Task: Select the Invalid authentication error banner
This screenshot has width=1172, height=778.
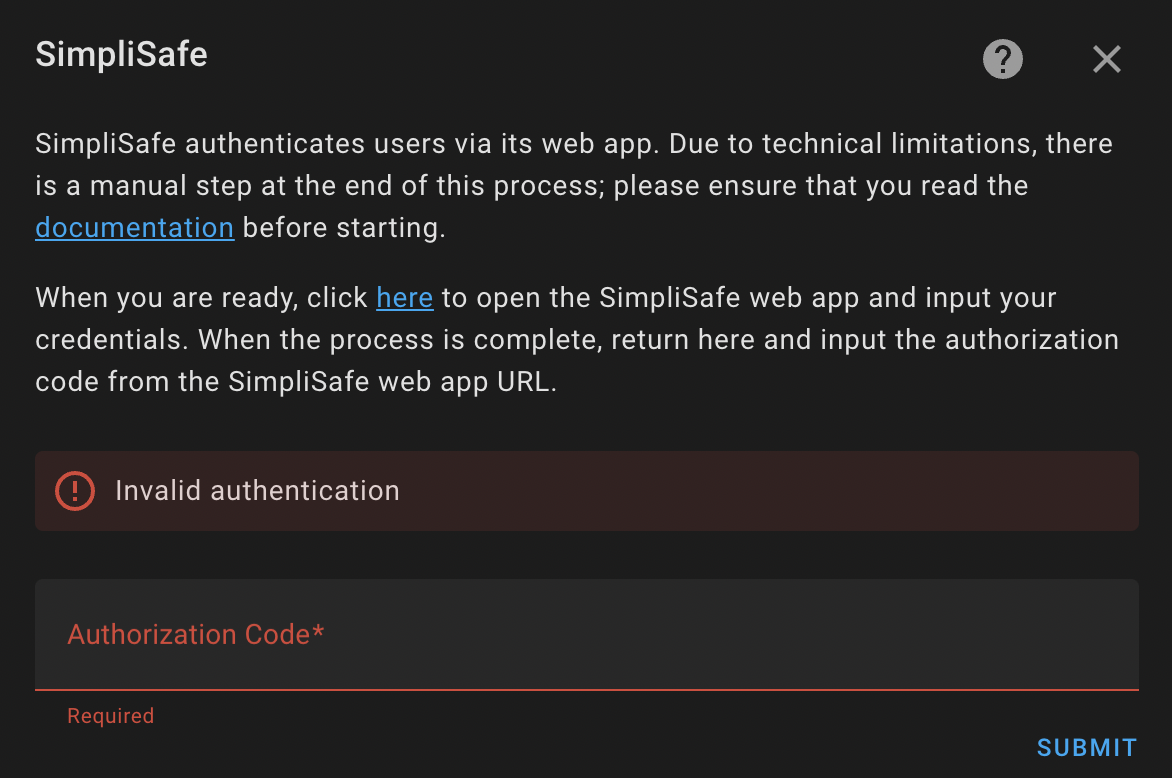Action: pyautogui.click(x=586, y=491)
